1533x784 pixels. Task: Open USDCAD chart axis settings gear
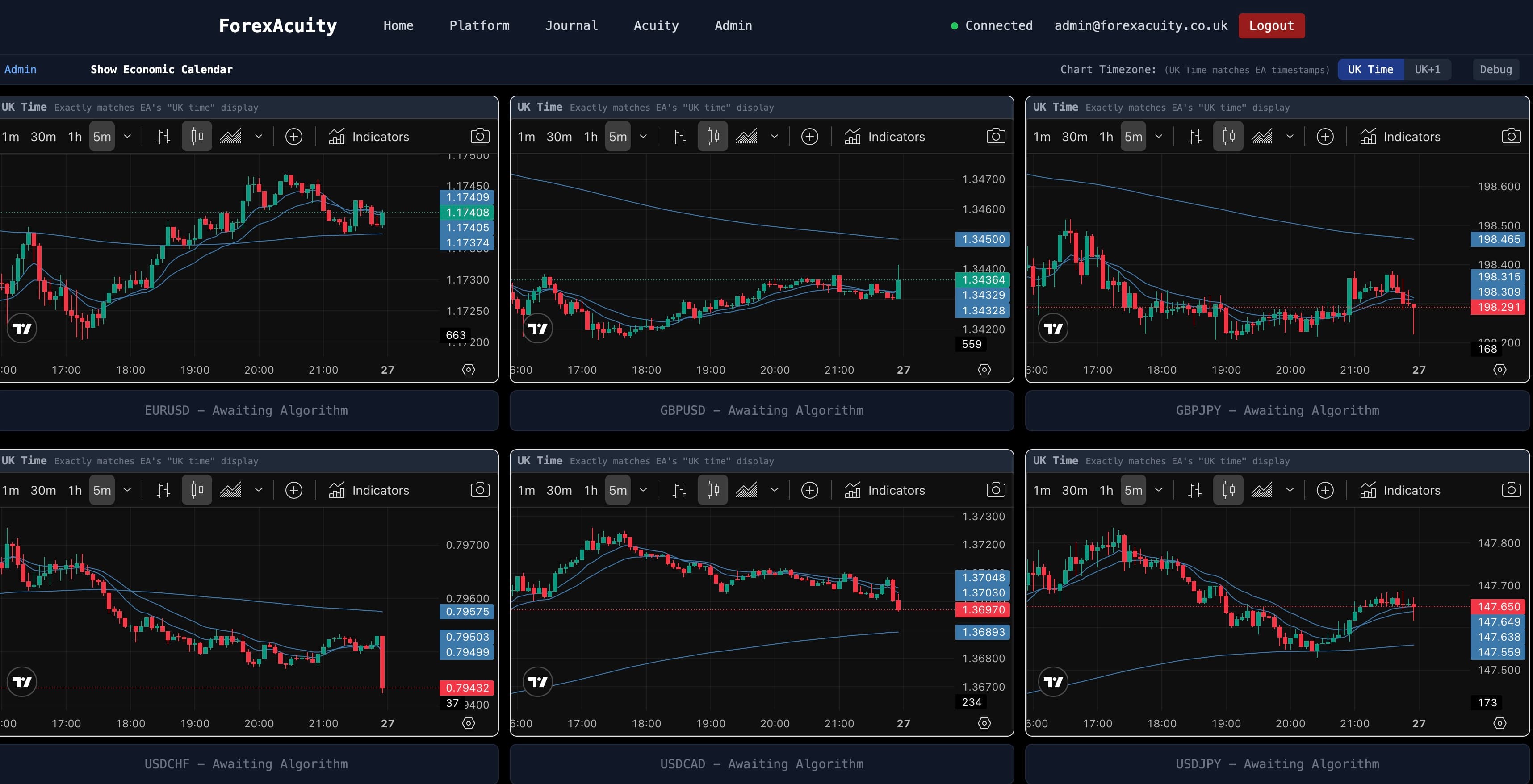984,723
